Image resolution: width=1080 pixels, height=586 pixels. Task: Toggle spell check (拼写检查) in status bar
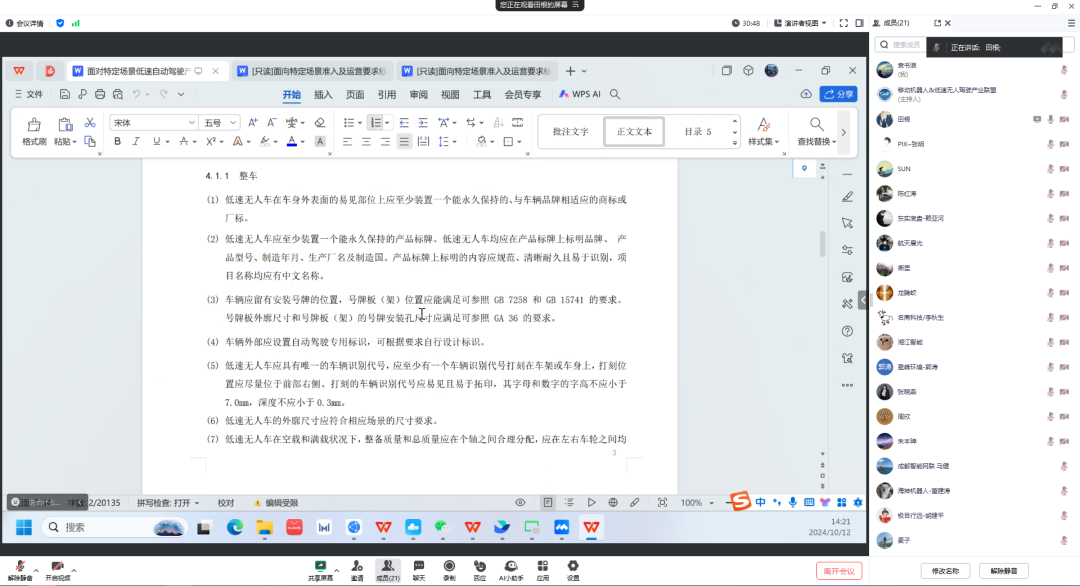coord(168,503)
